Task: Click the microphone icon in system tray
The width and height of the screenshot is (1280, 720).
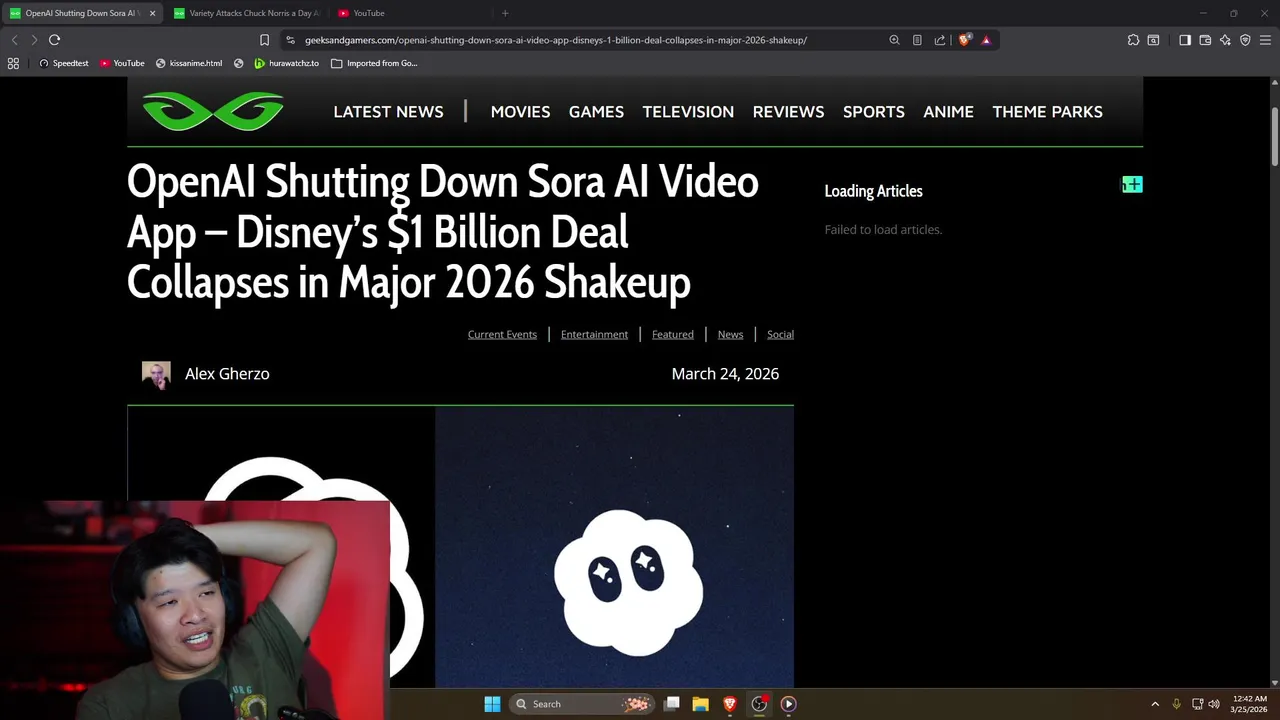Action: pos(1176,704)
